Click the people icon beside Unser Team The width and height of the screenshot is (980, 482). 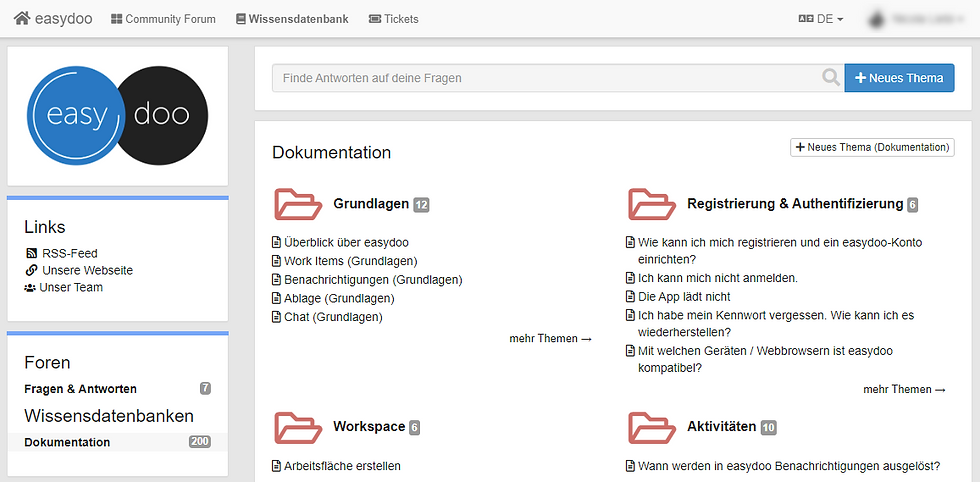coord(30,288)
